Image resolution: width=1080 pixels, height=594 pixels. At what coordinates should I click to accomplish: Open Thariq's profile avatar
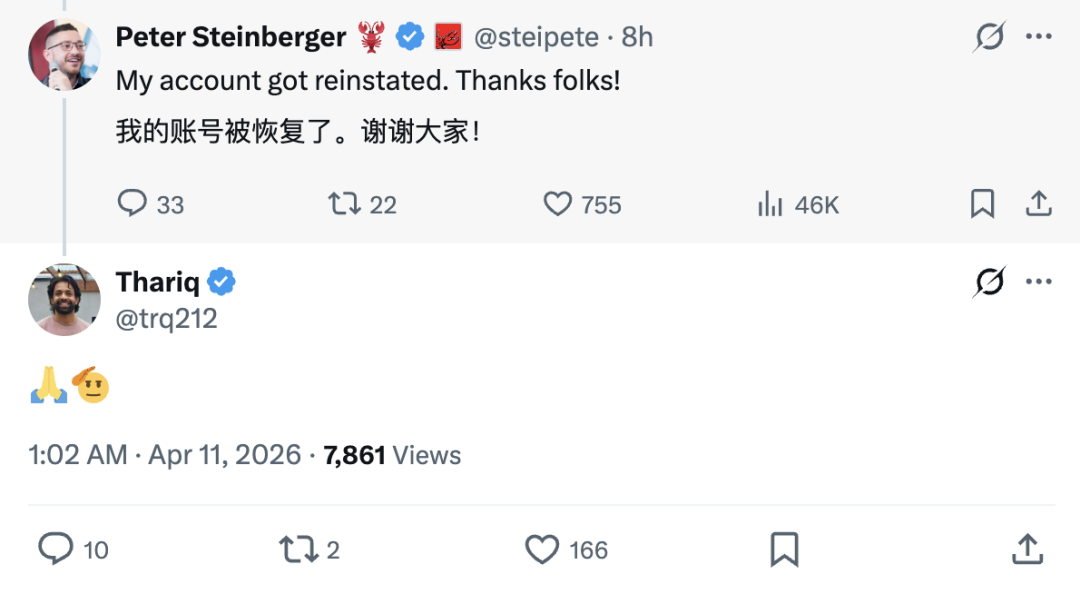[x=64, y=299]
